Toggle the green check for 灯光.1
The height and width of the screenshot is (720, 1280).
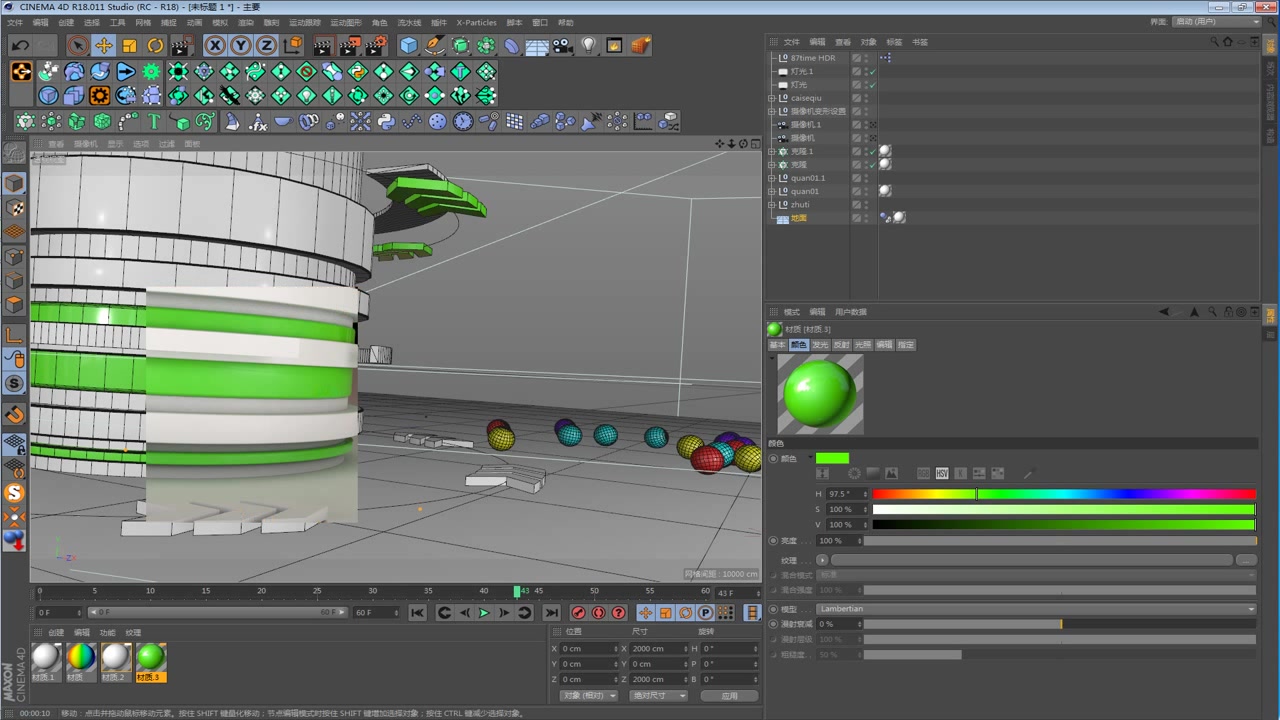[x=872, y=72]
